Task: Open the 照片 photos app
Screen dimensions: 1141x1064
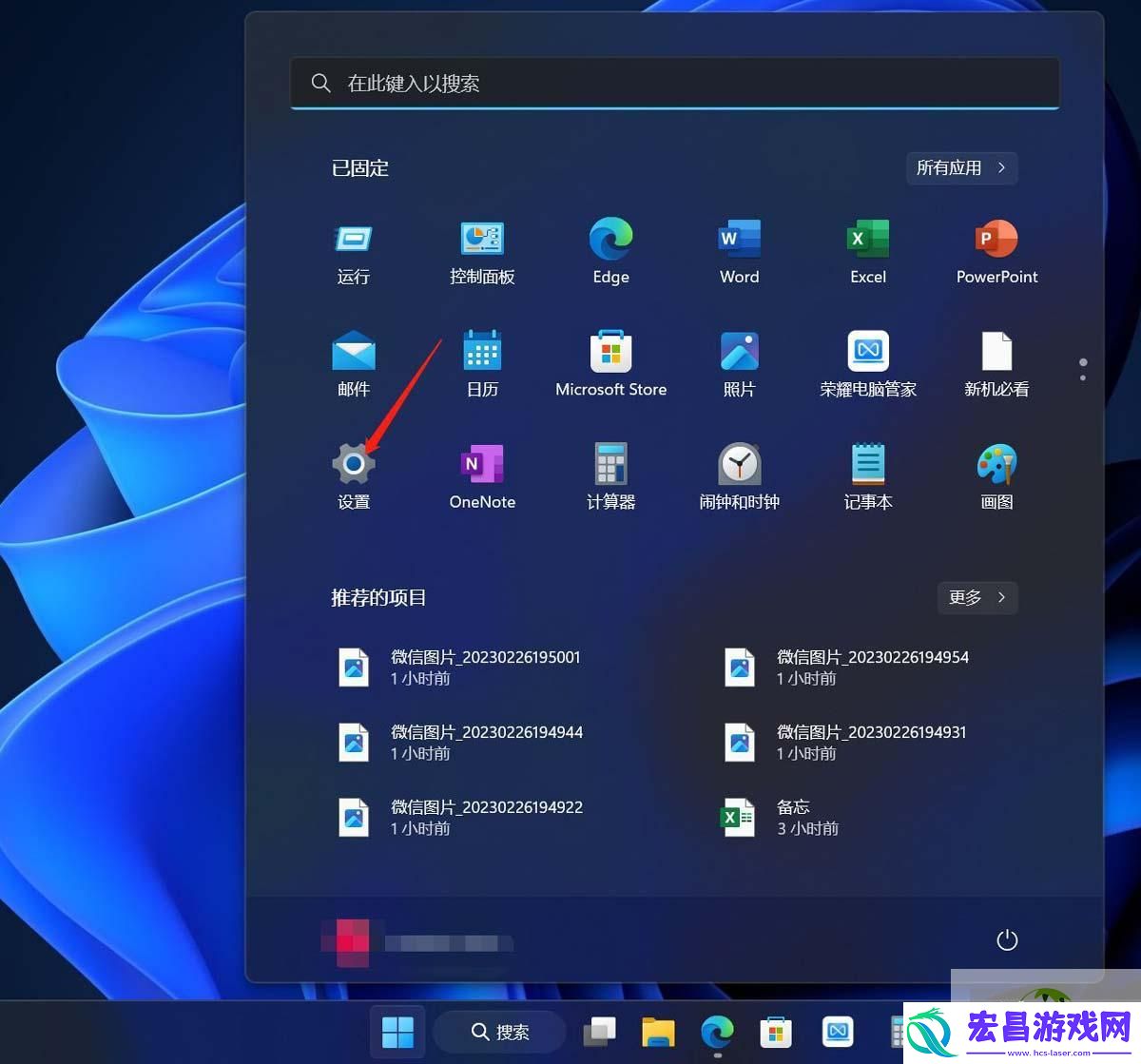Action: point(739,364)
